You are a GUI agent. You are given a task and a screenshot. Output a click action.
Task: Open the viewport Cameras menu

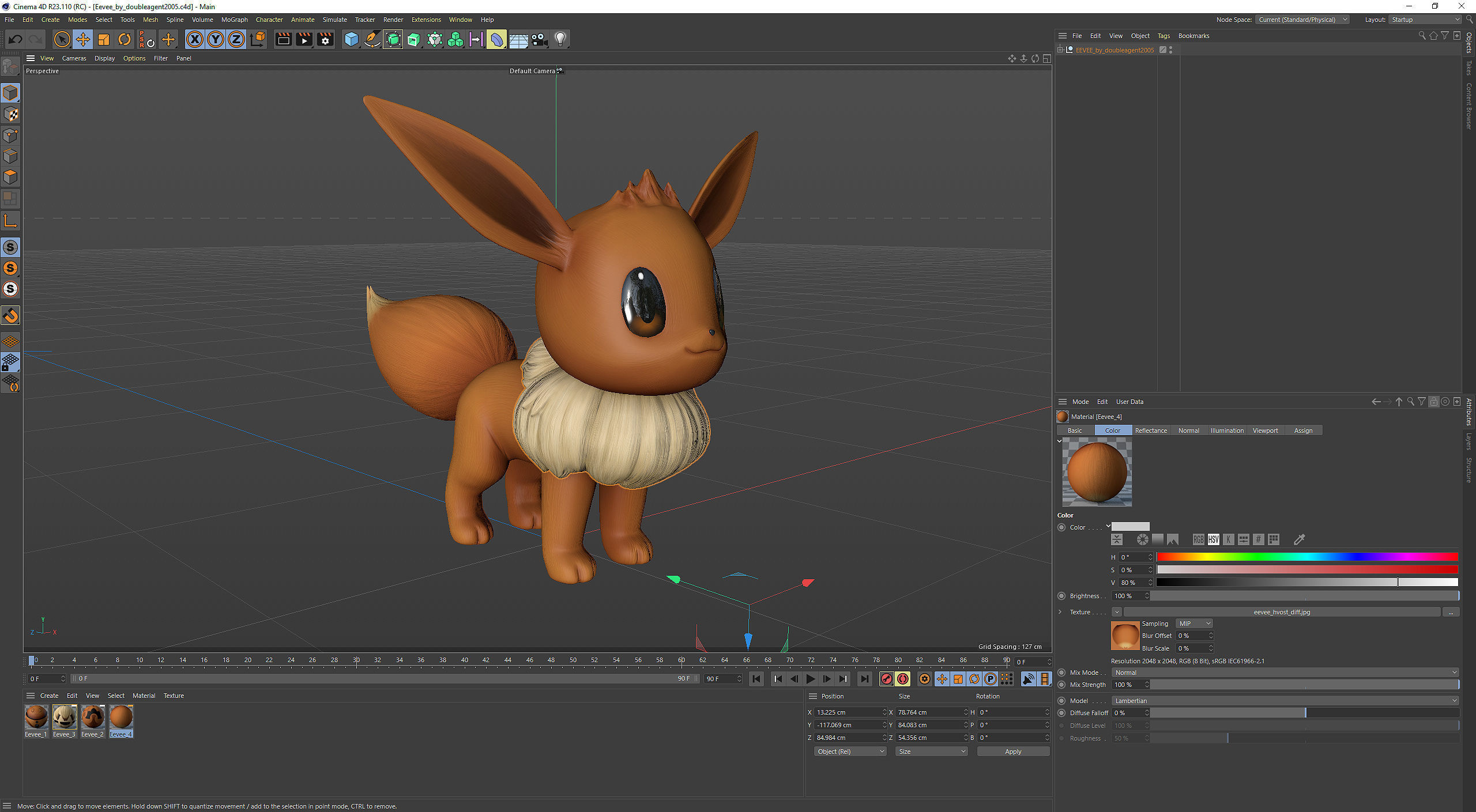[74, 58]
